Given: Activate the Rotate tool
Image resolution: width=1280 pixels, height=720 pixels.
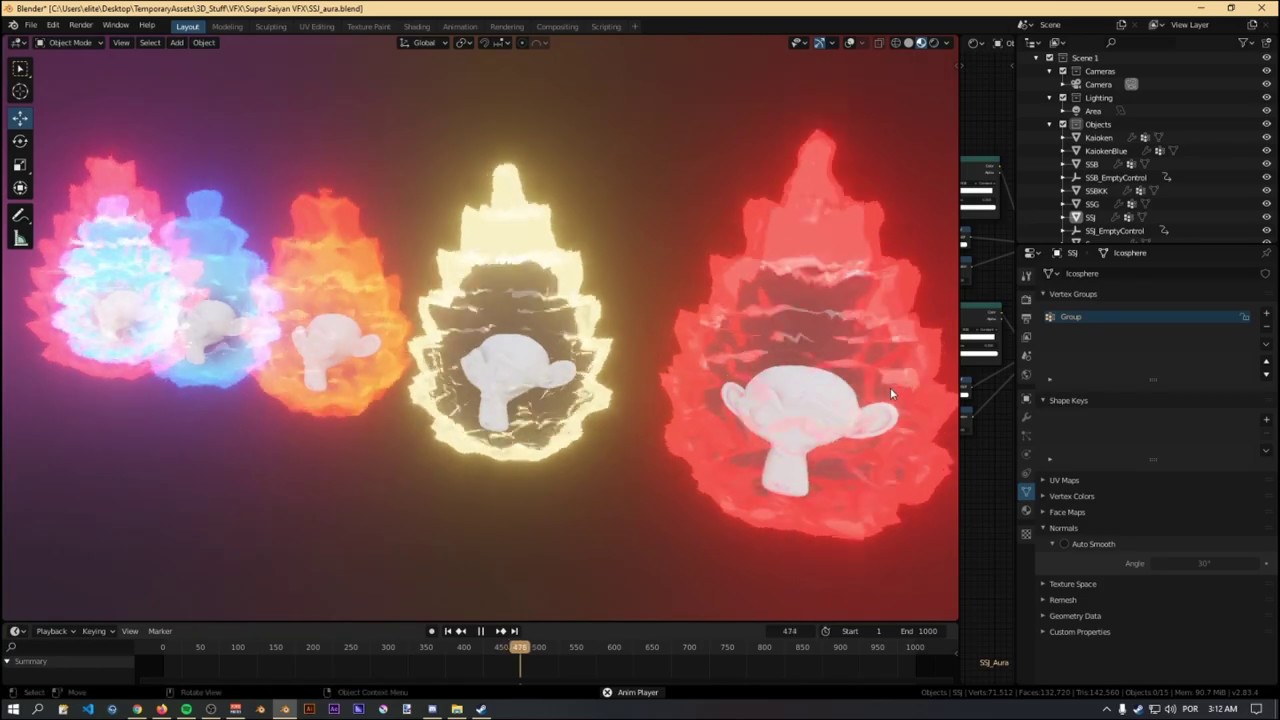Looking at the screenshot, I should click(x=20, y=141).
